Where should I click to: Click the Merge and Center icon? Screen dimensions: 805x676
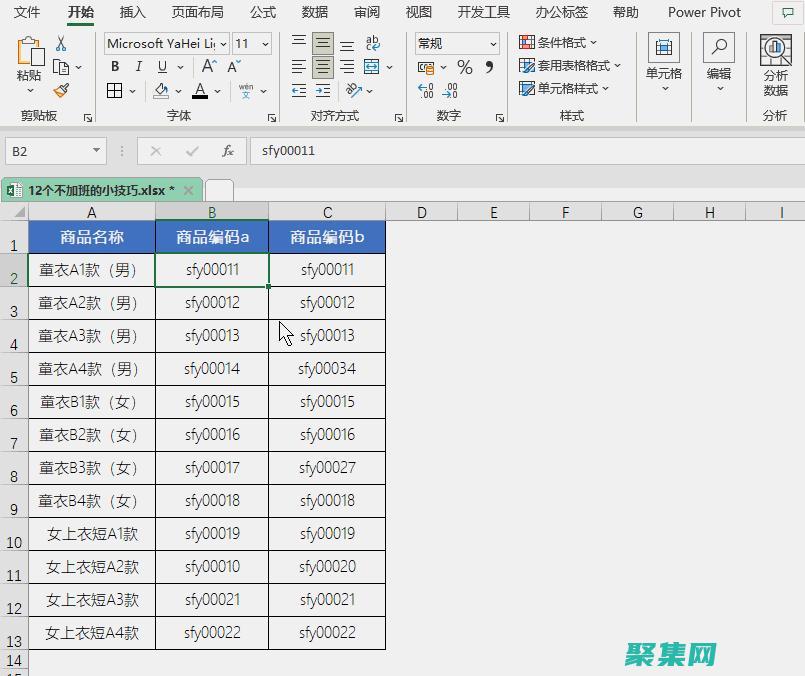[x=372, y=66]
